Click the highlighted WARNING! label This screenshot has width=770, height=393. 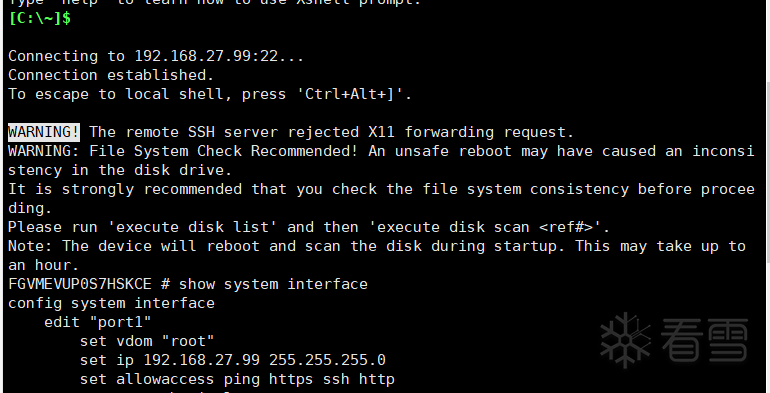(x=44, y=132)
